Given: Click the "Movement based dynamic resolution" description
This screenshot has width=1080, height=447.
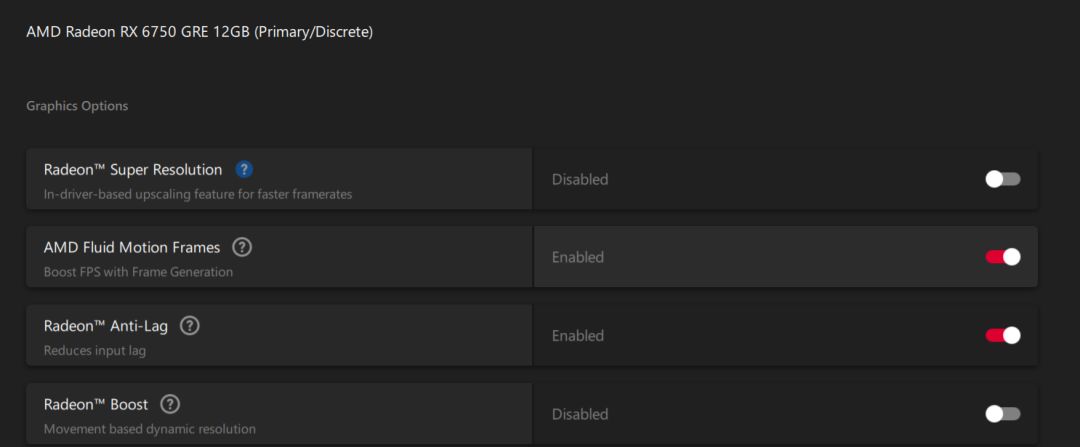Looking at the screenshot, I should tap(150, 429).
